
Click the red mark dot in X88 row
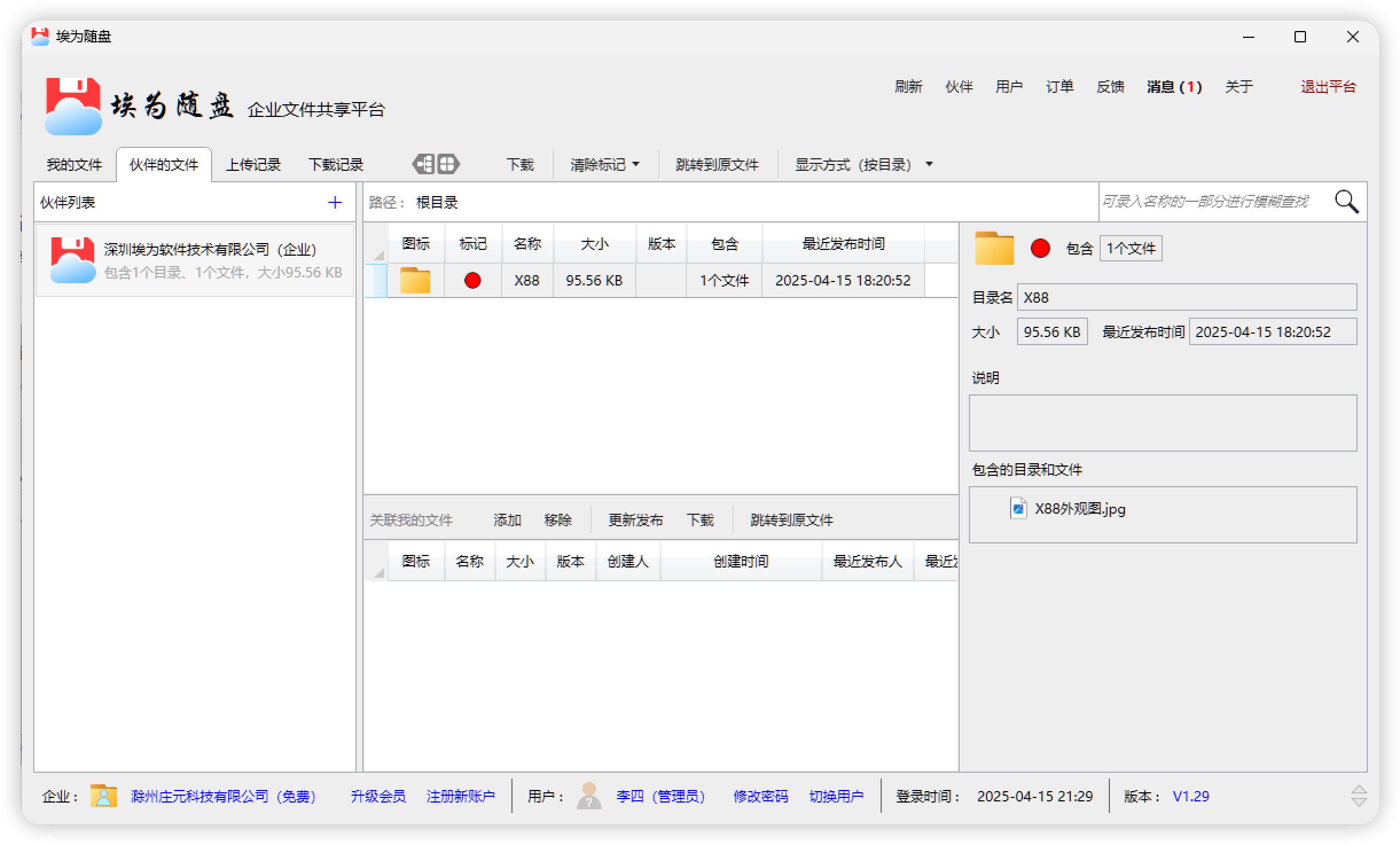(472, 280)
